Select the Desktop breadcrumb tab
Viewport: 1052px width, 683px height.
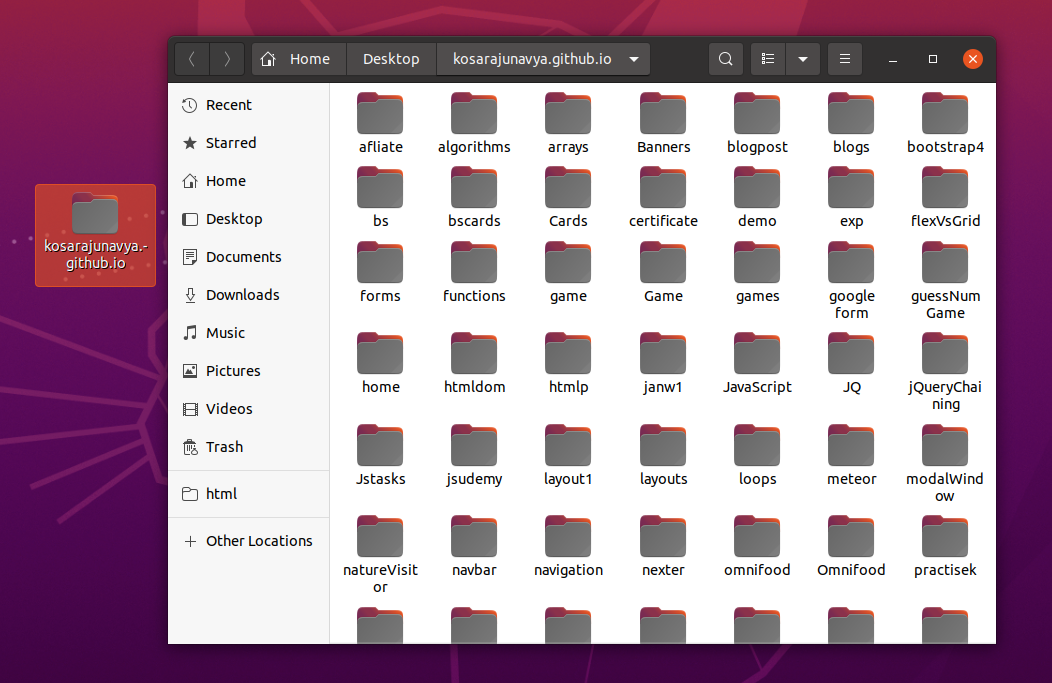point(391,59)
